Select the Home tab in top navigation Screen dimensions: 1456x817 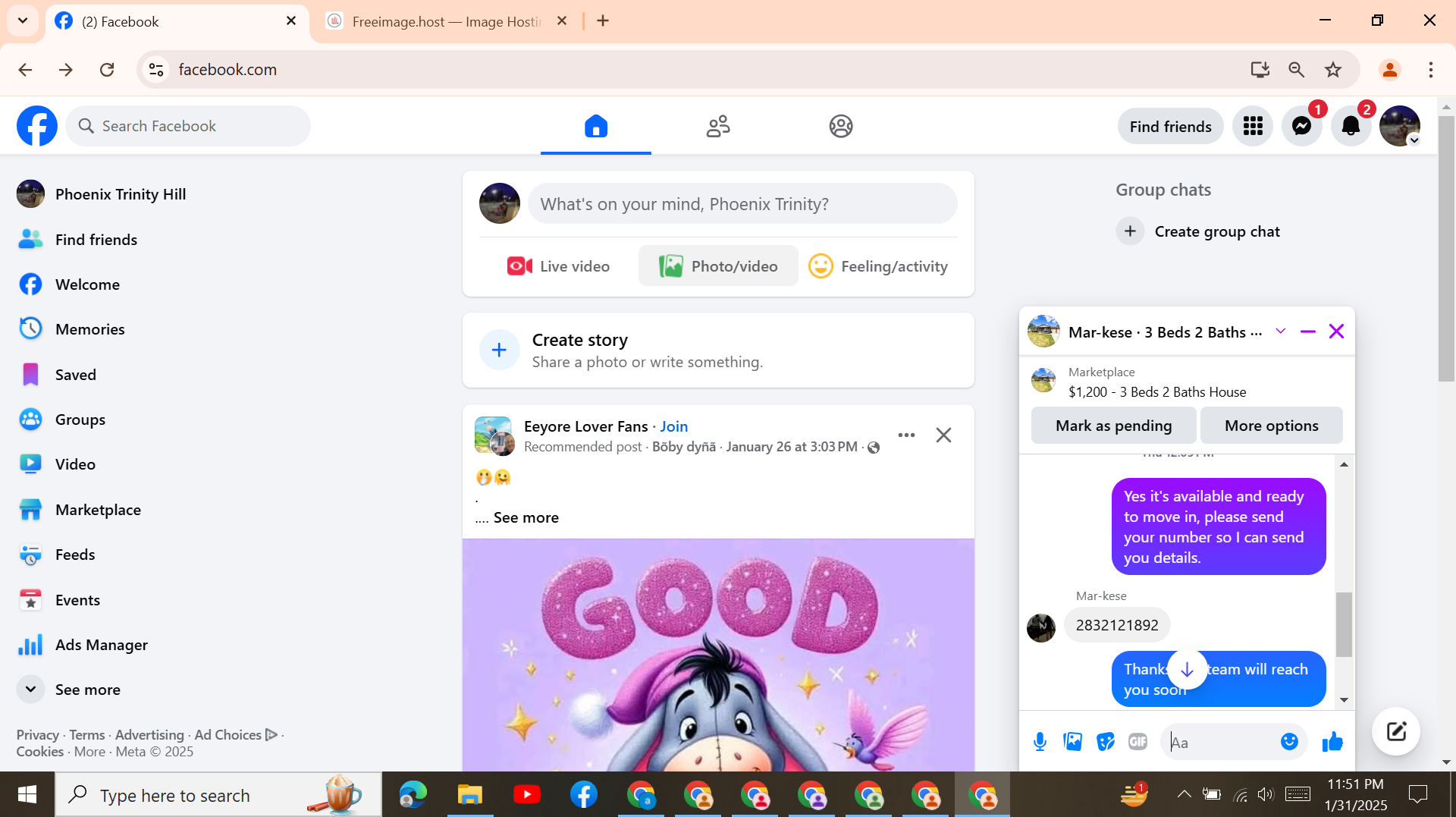pyautogui.click(x=596, y=126)
